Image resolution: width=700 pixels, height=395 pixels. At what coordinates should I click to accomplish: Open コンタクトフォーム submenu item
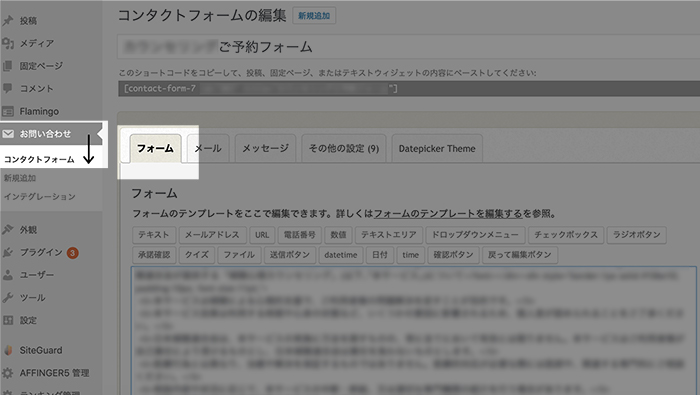click(39, 159)
